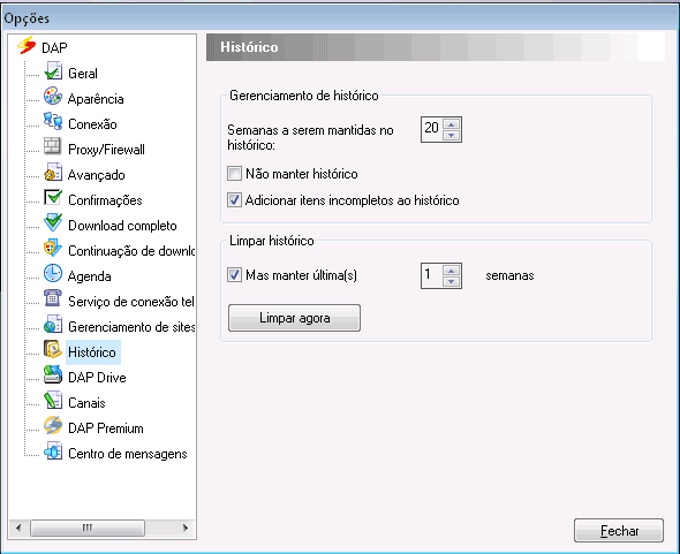
Task: Open the Aparência settings page
Action: (96, 99)
